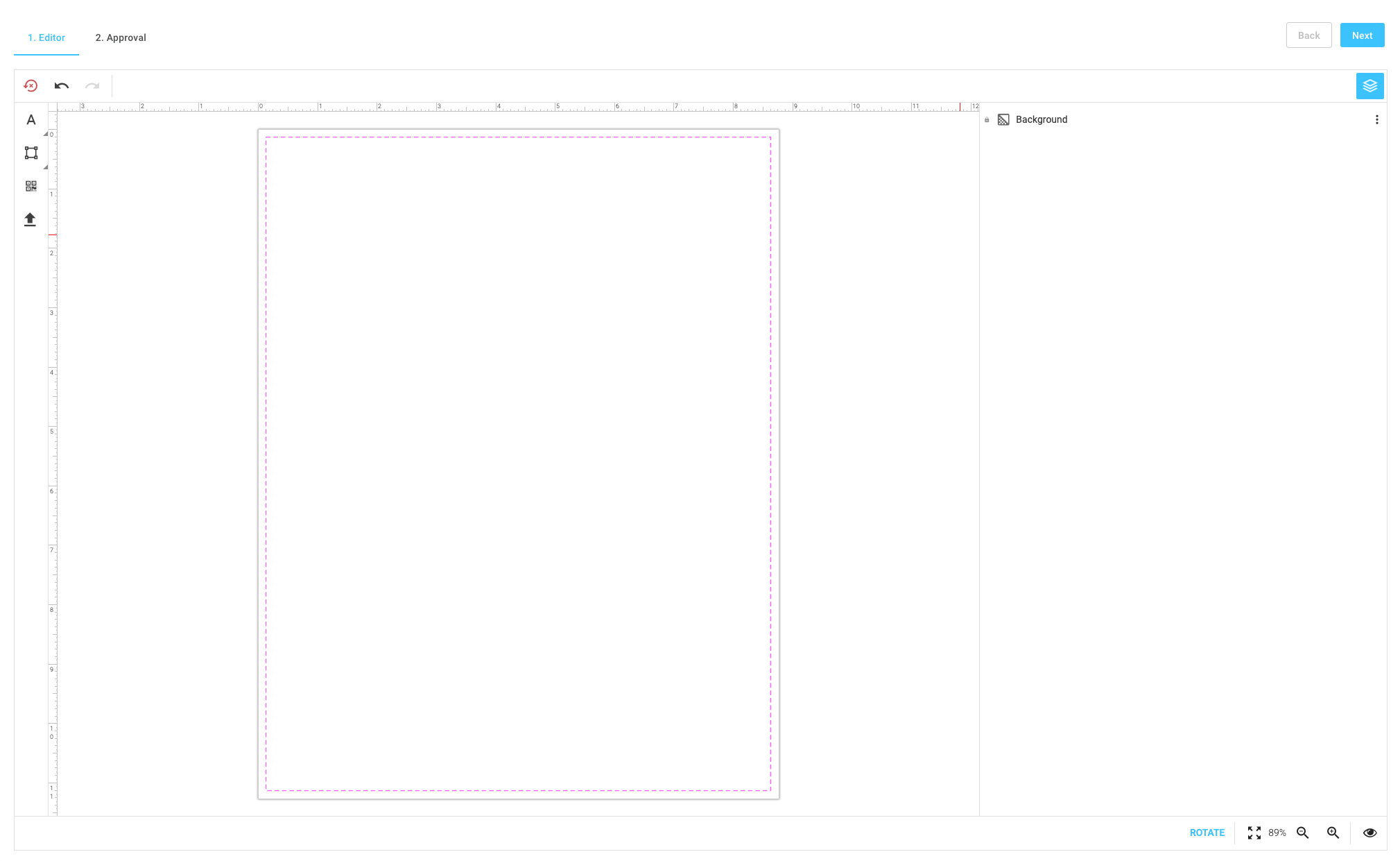Select the Background layer item
The height and width of the screenshot is (861, 1400).
point(1041,120)
